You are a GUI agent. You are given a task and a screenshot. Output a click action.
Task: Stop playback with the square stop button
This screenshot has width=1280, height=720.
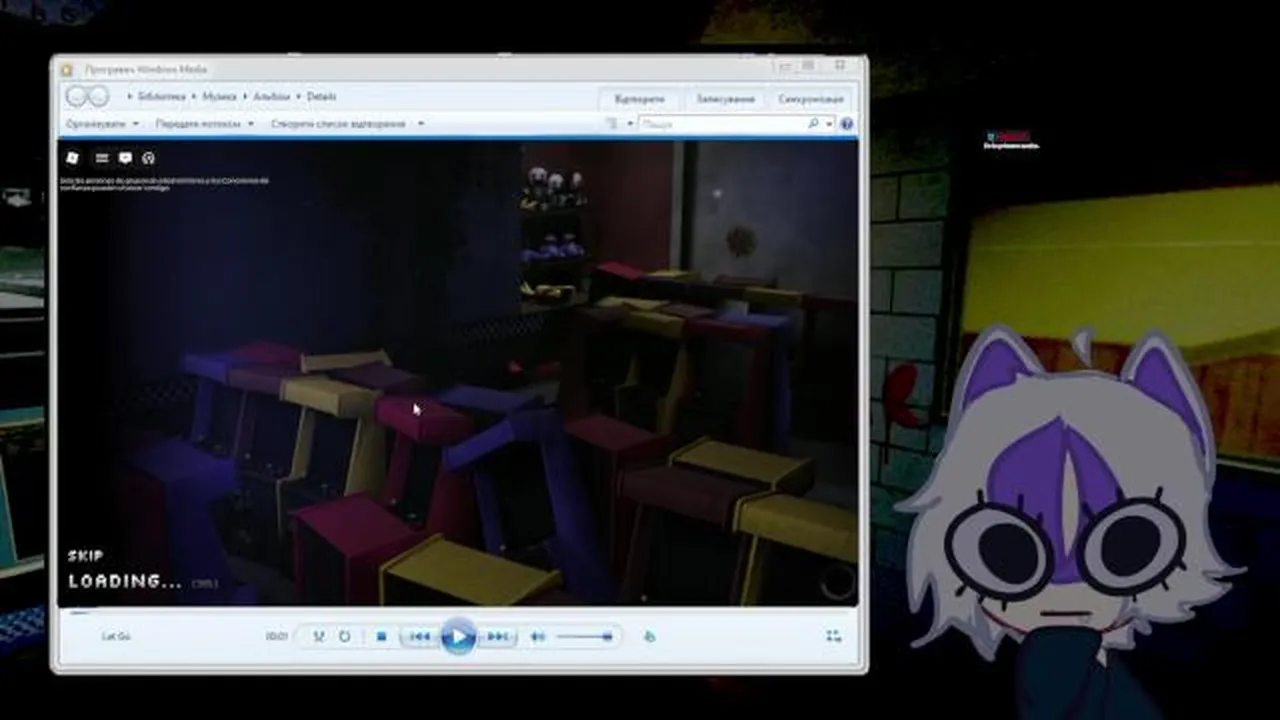coord(381,636)
